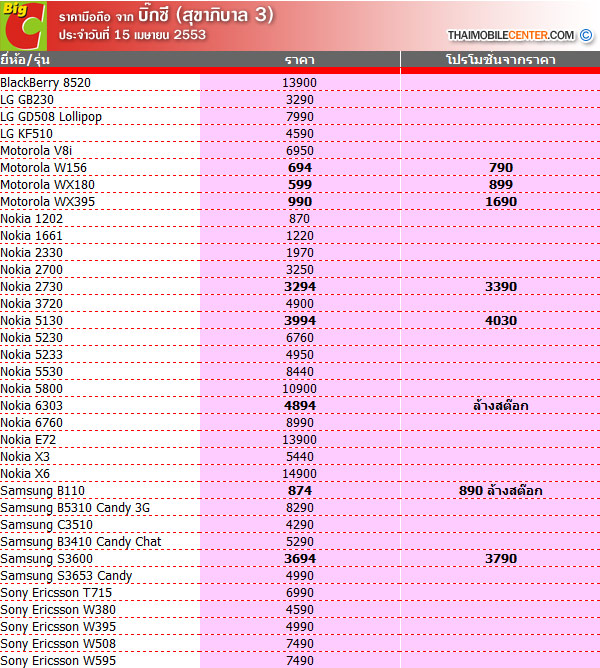Click the price 8290
This screenshot has width=600, height=668.
300,509
